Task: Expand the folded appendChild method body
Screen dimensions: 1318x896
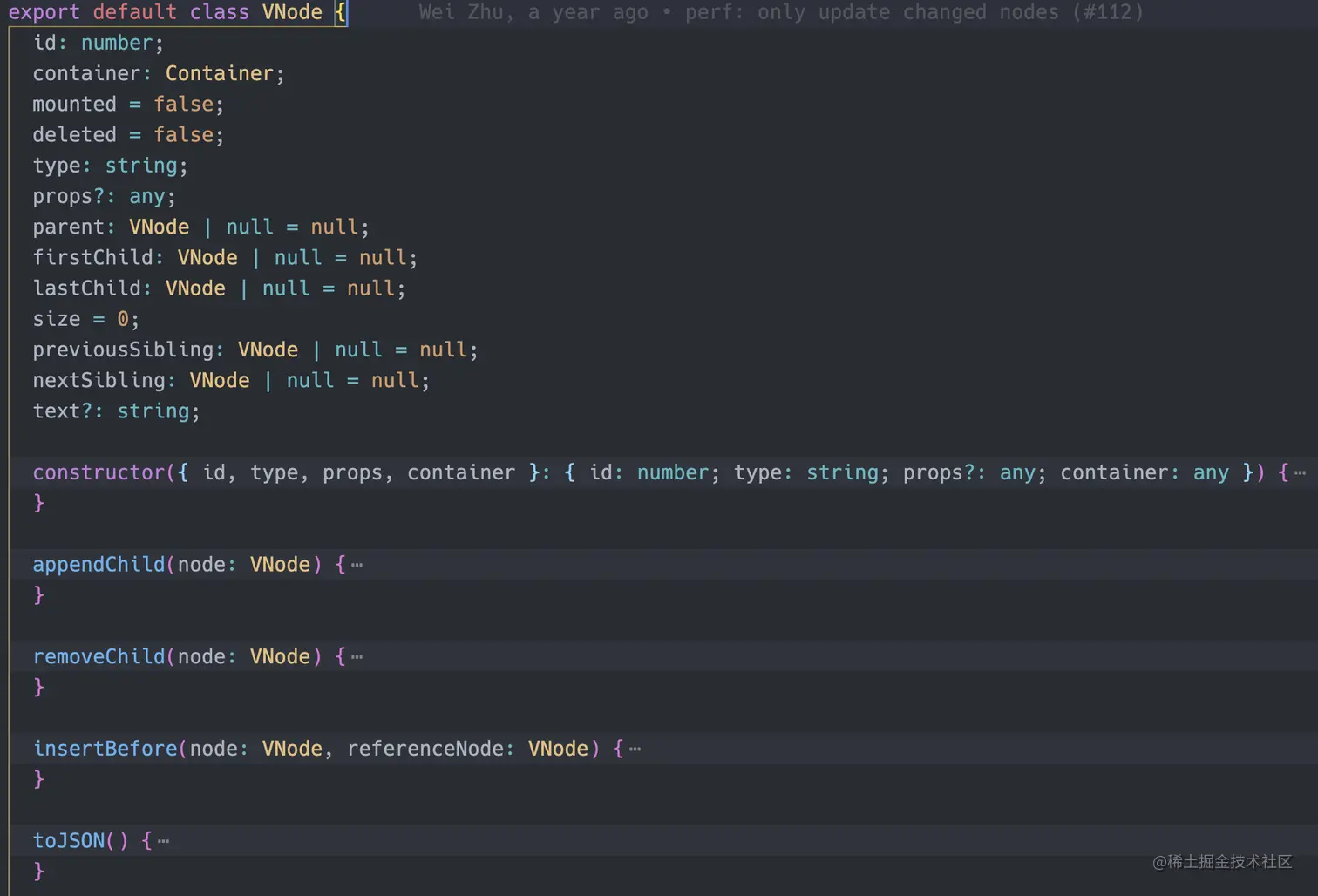Action: point(357,565)
